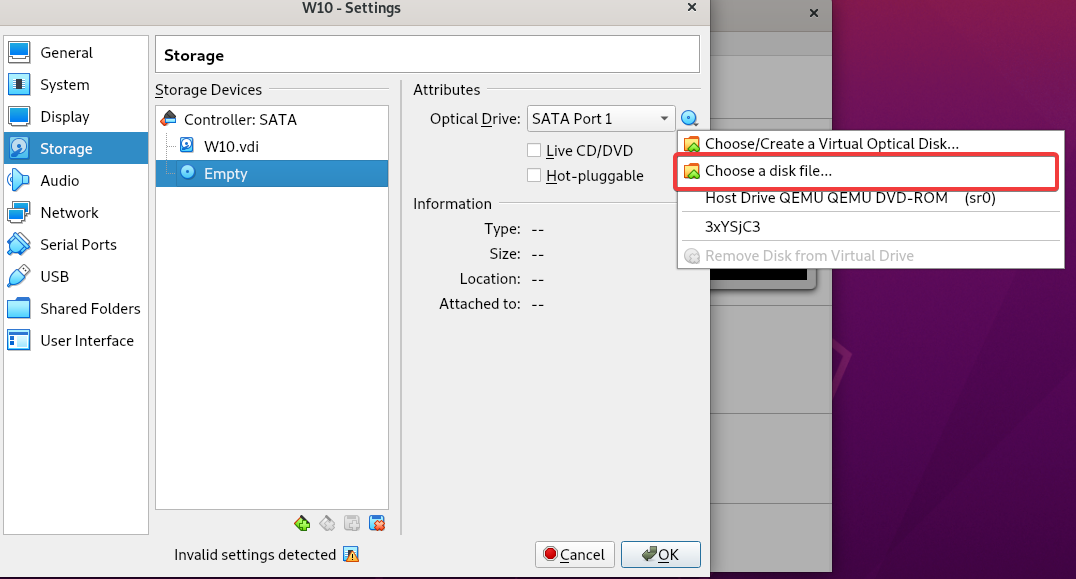Click the W10.vdi hard disk icon
1076x579 pixels.
pyautogui.click(x=187, y=145)
